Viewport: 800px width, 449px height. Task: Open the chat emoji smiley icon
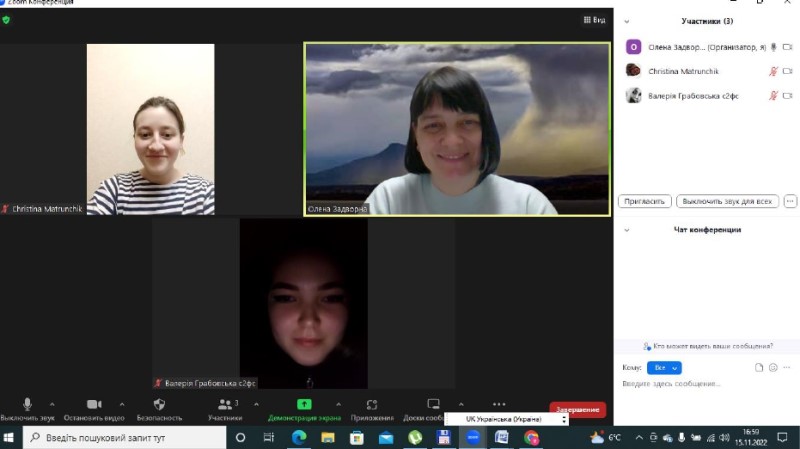pos(773,367)
